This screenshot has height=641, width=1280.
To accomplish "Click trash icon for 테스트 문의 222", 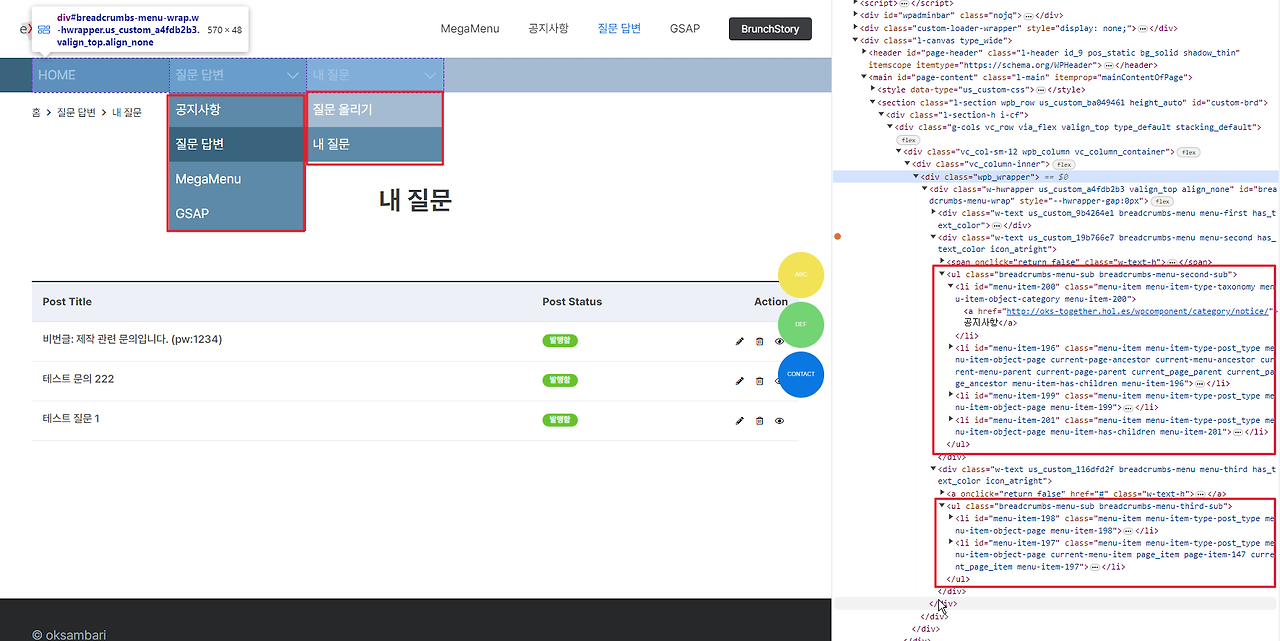I will click(759, 380).
